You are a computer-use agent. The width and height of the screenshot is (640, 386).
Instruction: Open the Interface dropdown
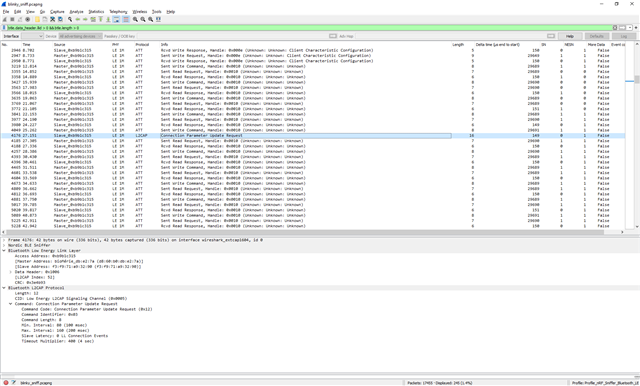click(x=32, y=36)
